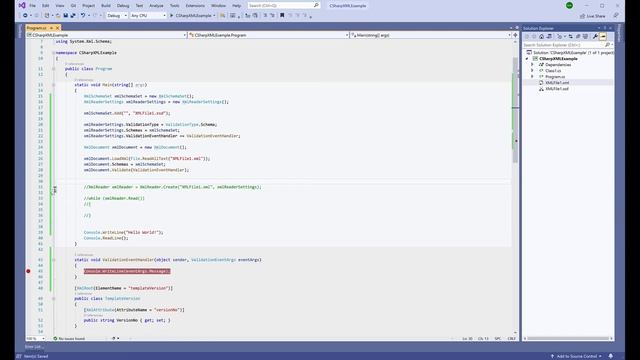Viewport: 640px width, 360px height.
Task: Click Add to Source Control
Action: tap(576, 356)
